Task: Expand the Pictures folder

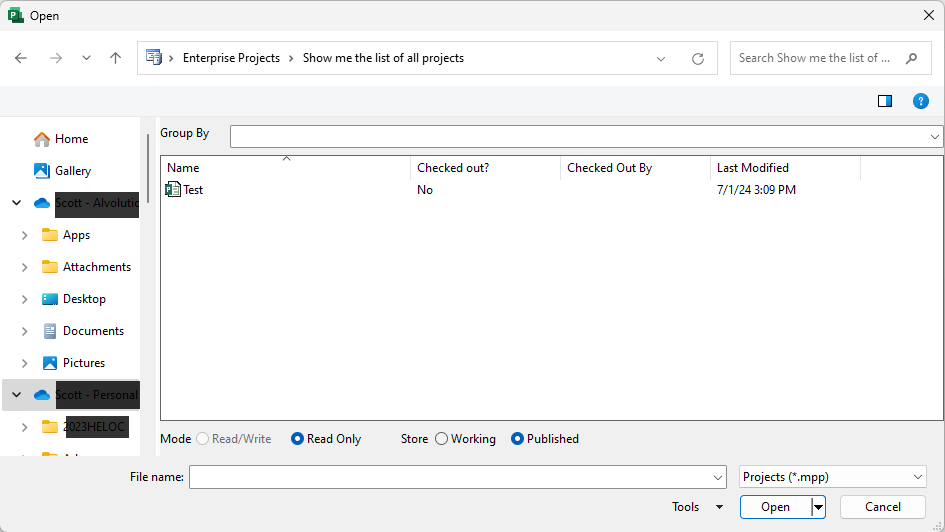Action: point(25,363)
